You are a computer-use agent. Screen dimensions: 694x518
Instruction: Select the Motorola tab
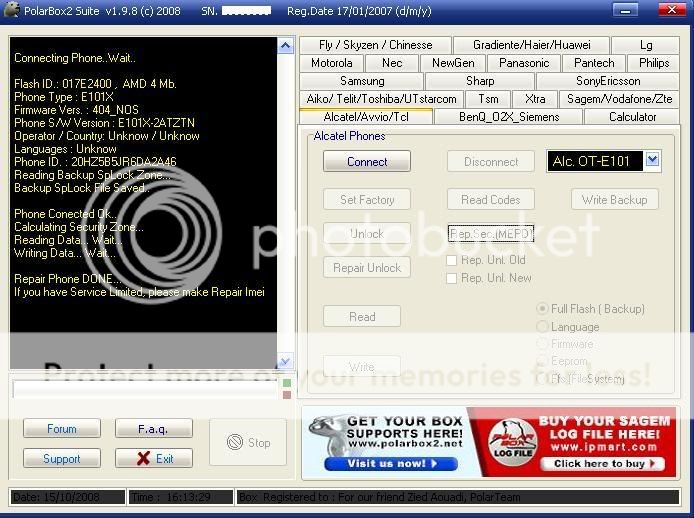coord(332,63)
